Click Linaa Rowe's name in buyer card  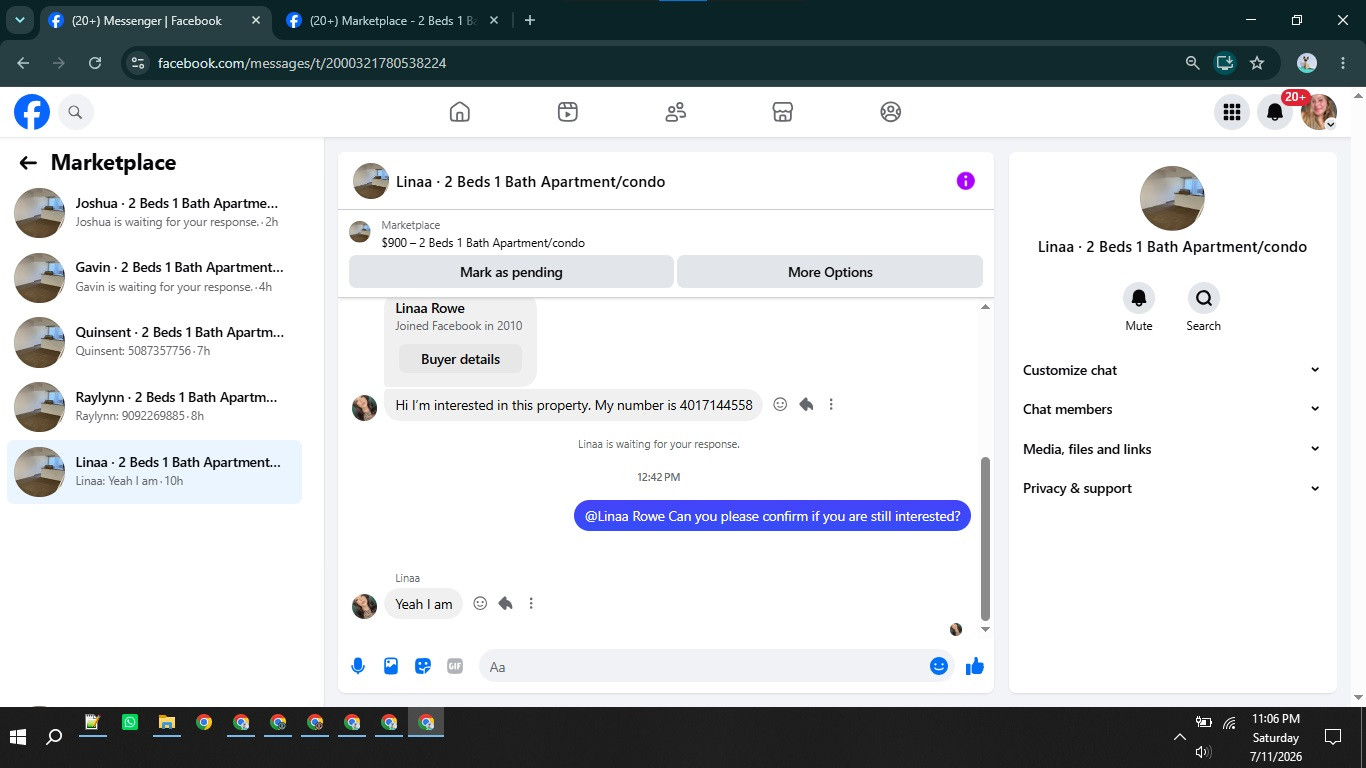(x=430, y=308)
